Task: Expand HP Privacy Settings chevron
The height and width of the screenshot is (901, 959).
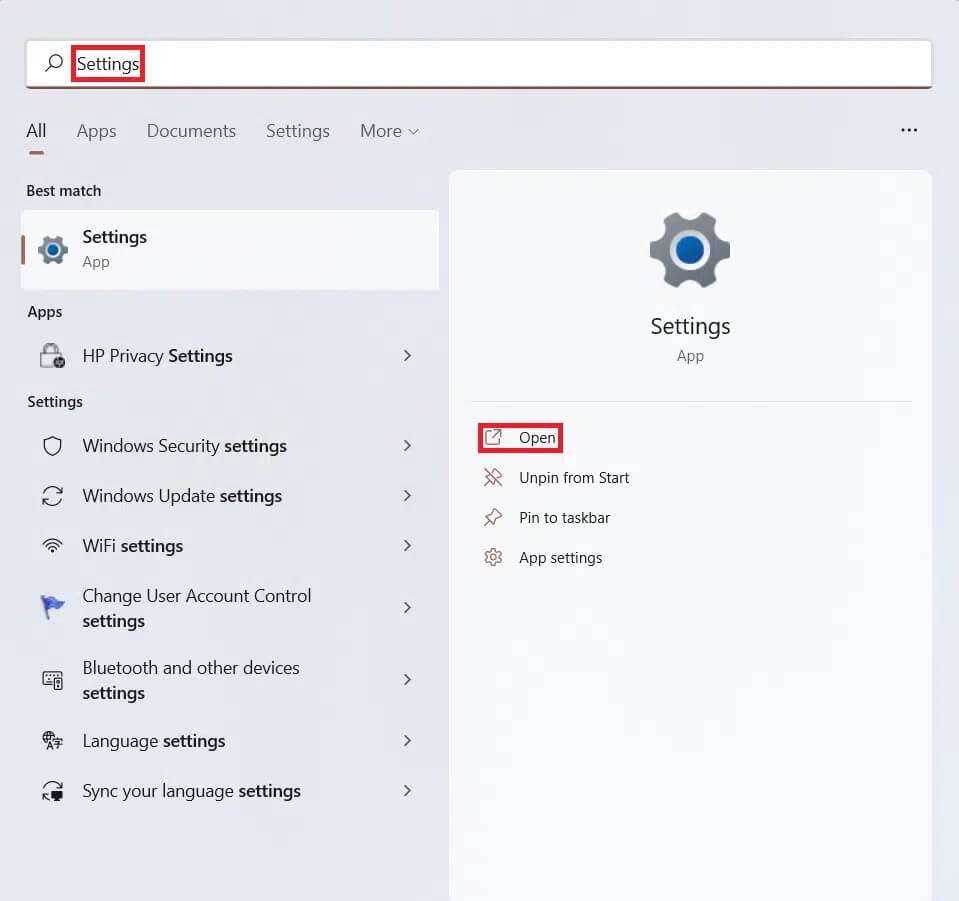Action: point(407,355)
